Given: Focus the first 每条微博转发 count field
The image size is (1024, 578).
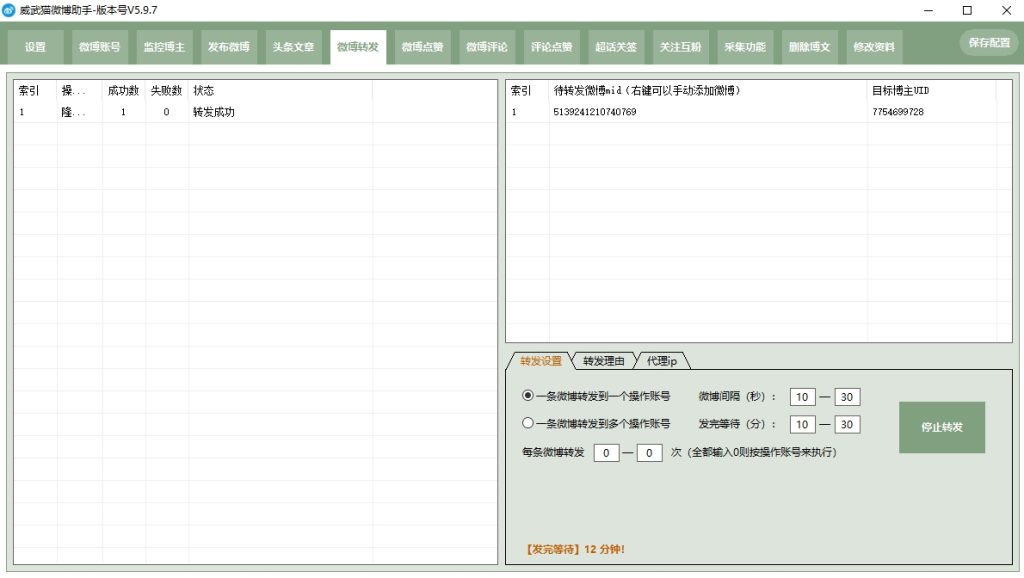Looking at the screenshot, I should pos(606,453).
